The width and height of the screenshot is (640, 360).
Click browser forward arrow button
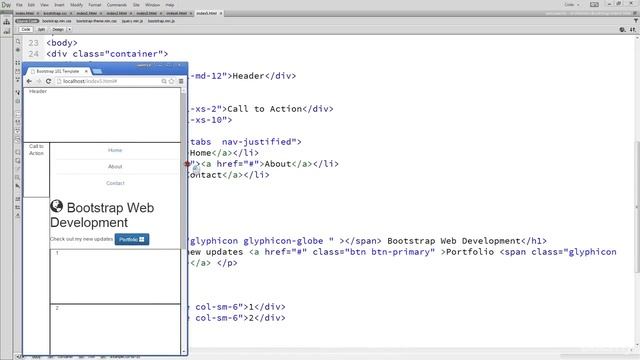[x=39, y=81]
